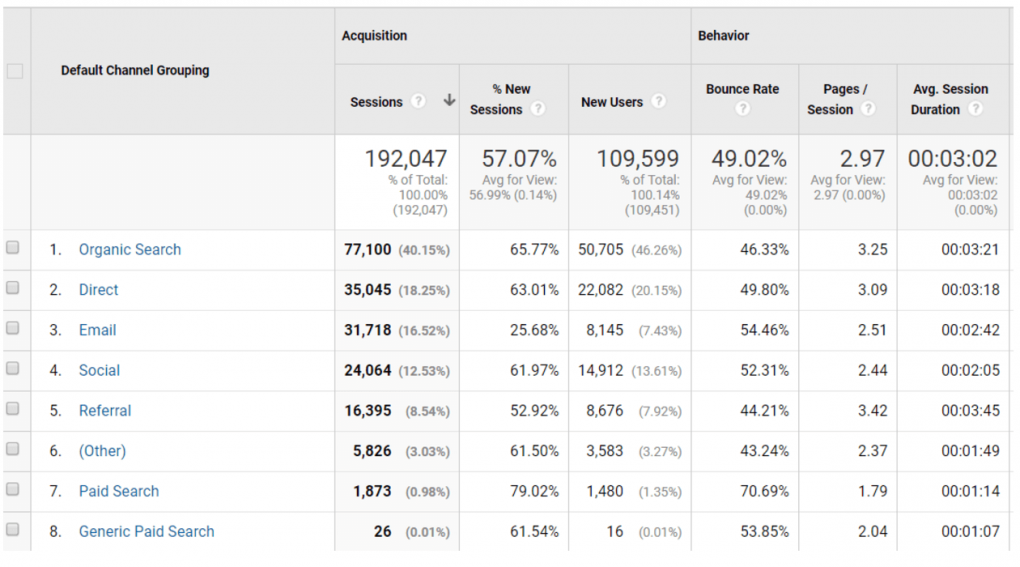1020x567 pixels.
Task: Click Organic Search sessions value 77,100
Action: click(x=368, y=250)
